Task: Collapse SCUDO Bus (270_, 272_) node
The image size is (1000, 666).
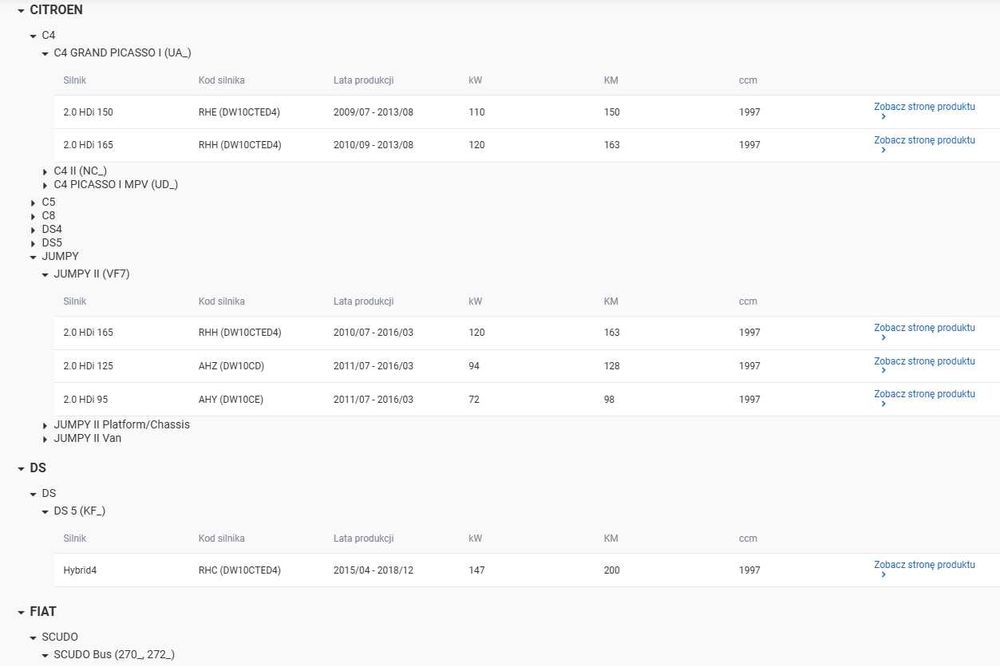Action: point(45,655)
